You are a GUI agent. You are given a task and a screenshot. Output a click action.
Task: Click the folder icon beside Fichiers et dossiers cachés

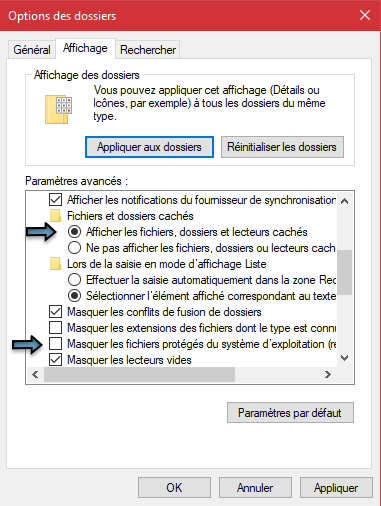point(55,216)
